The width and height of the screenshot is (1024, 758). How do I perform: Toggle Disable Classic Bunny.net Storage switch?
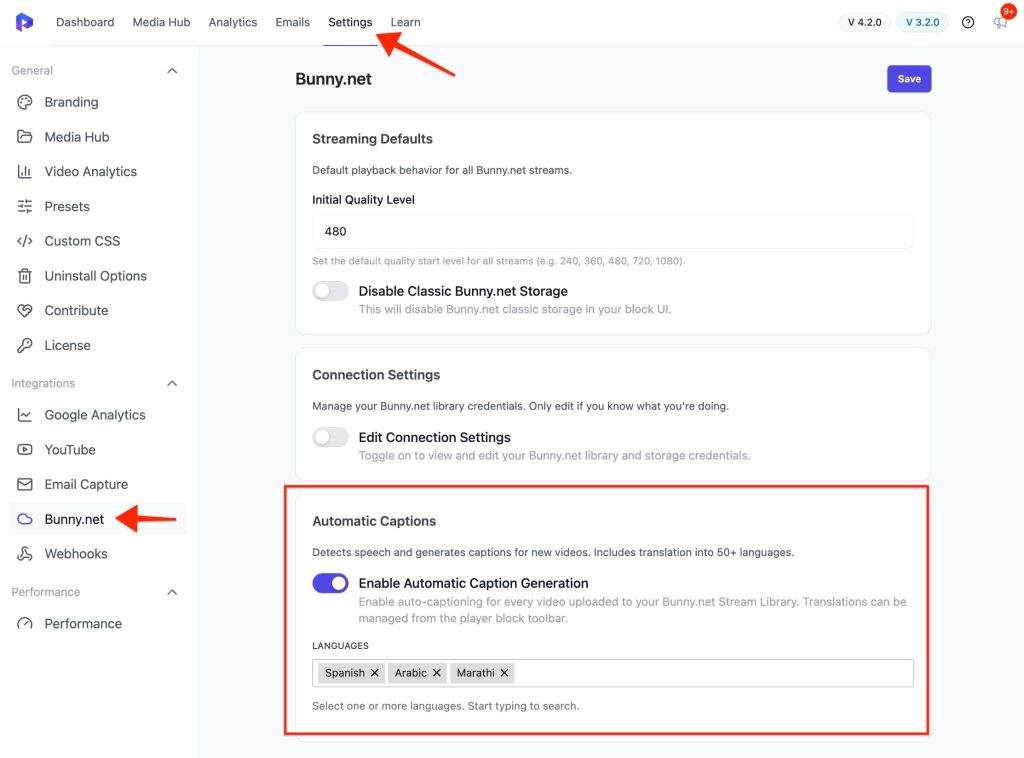(x=330, y=291)
